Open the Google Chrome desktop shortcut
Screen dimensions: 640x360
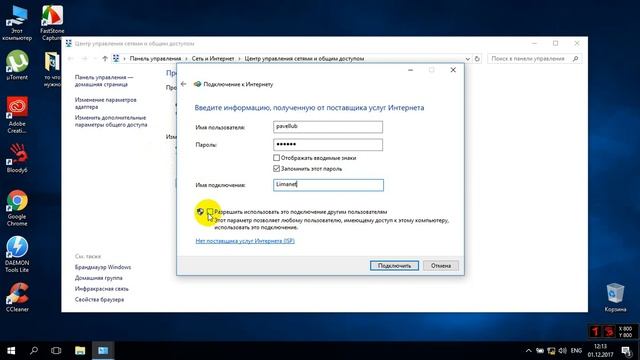(x=17, y=208)
